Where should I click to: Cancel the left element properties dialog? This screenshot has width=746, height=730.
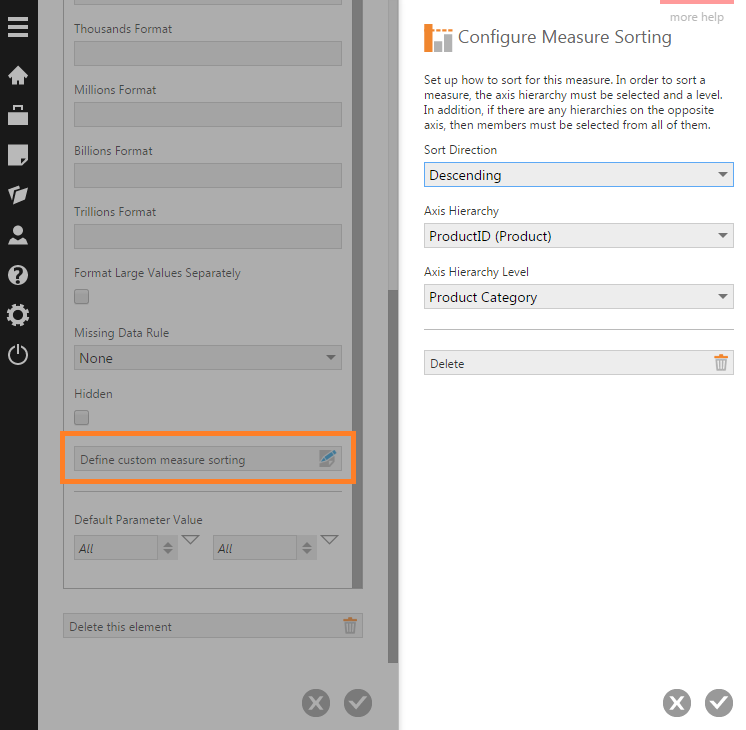tap(316, 703)
